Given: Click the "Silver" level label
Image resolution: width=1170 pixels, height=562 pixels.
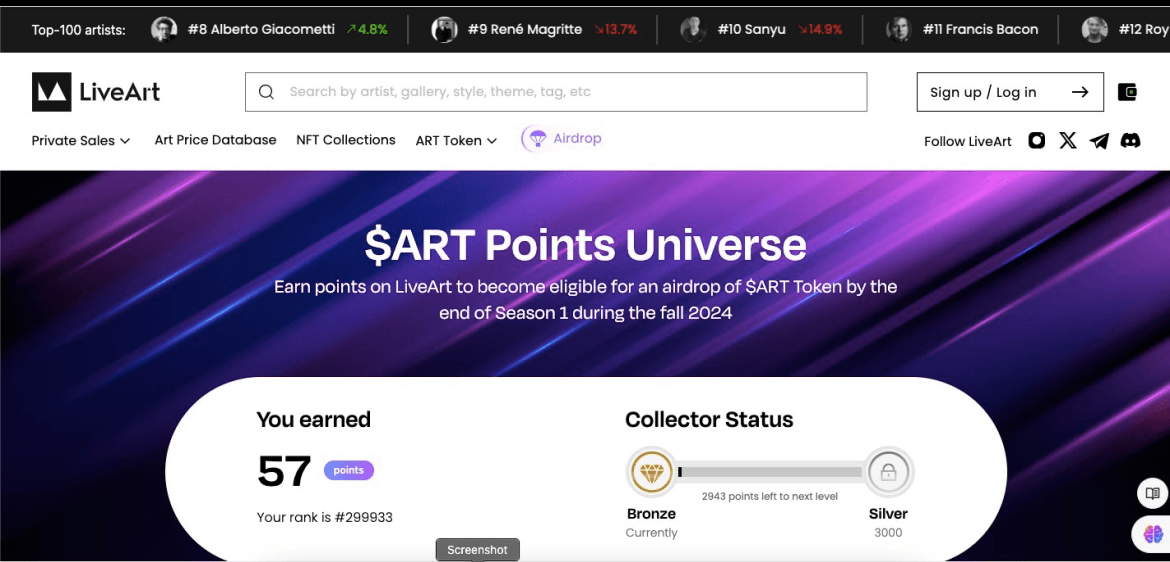Looking at the screenshot, I should (888, 514).
